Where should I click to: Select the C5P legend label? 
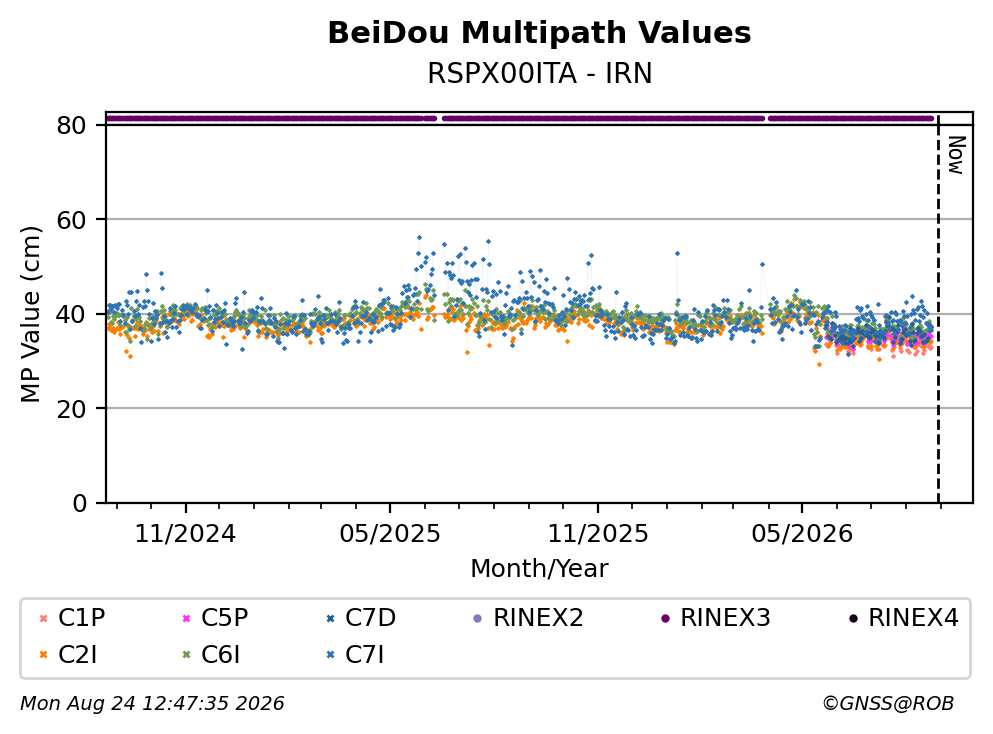(x=225, y=617)
